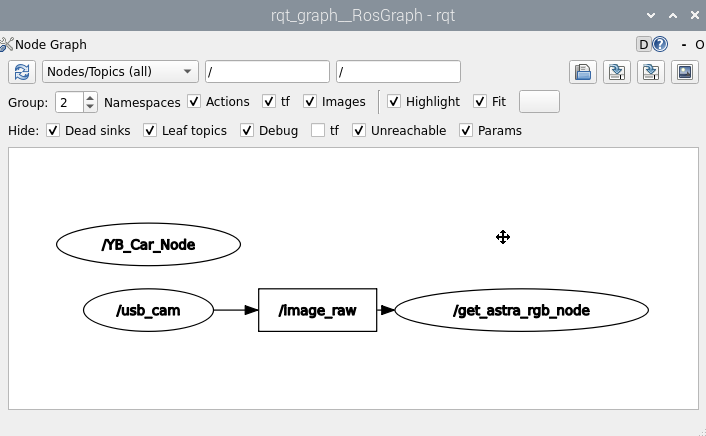Screen dimensions: 706x436
Task: Maximize the rqt window
Action: point(673,15)
